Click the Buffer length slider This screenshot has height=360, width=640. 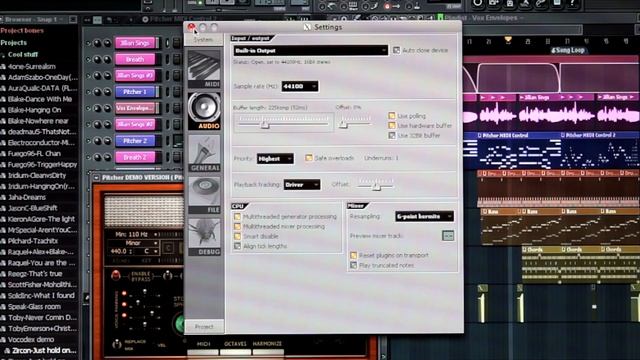pyautogui.click(x=284, y=122)
